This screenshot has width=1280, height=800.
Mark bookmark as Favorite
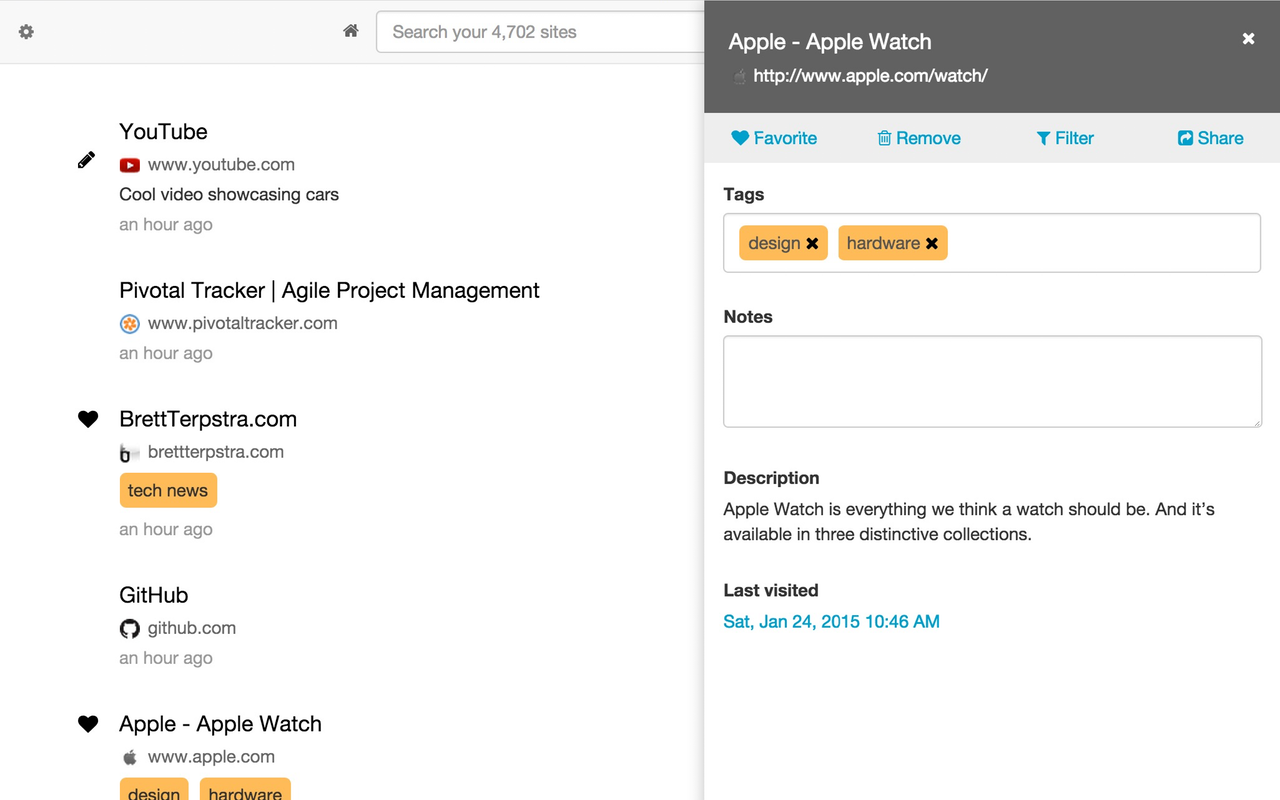coord(774,138)
